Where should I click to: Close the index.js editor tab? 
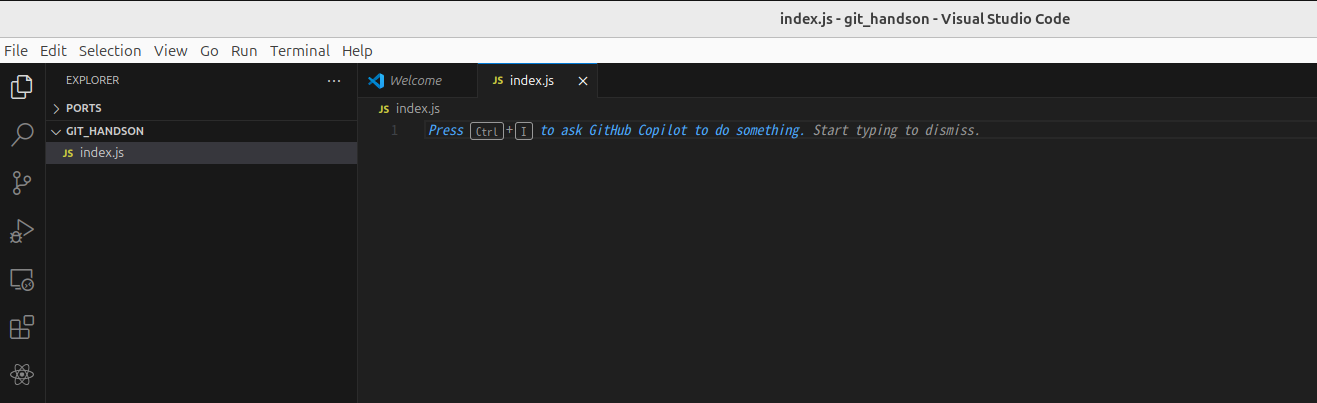click(x=583, y=81)
